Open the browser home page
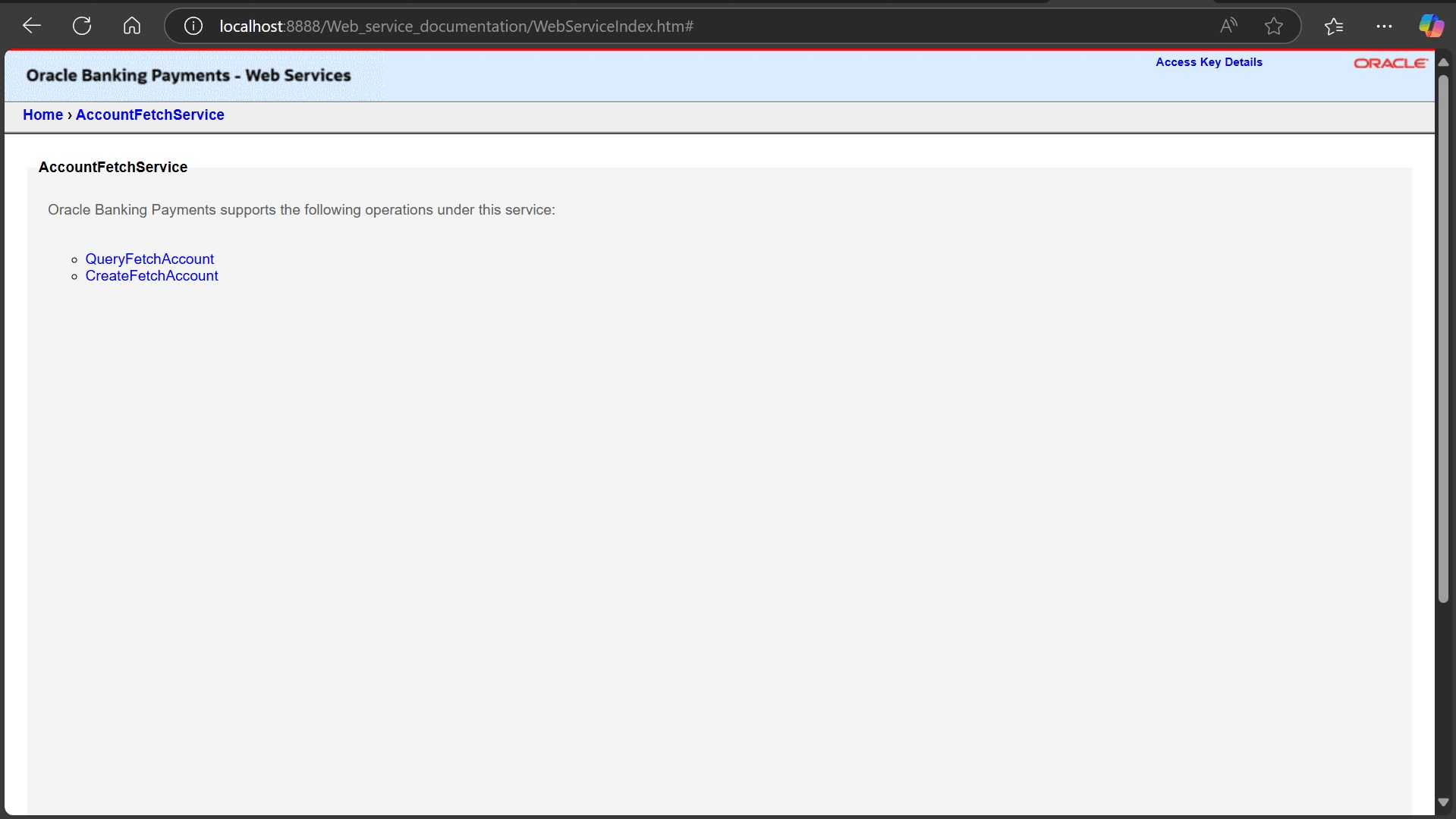This screenshot has width=1456, height=819. [x=132, y=26]
